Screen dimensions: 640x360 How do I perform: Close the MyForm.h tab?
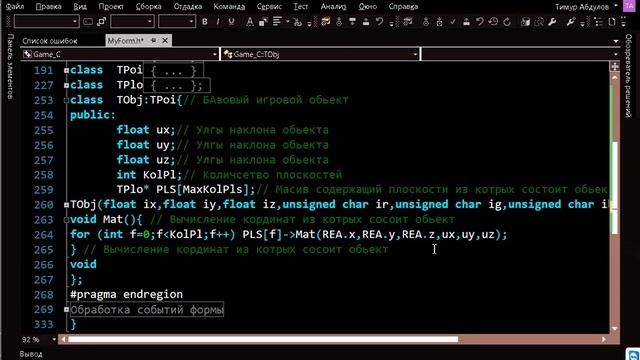pyautogui.click(x=165, y=40)
